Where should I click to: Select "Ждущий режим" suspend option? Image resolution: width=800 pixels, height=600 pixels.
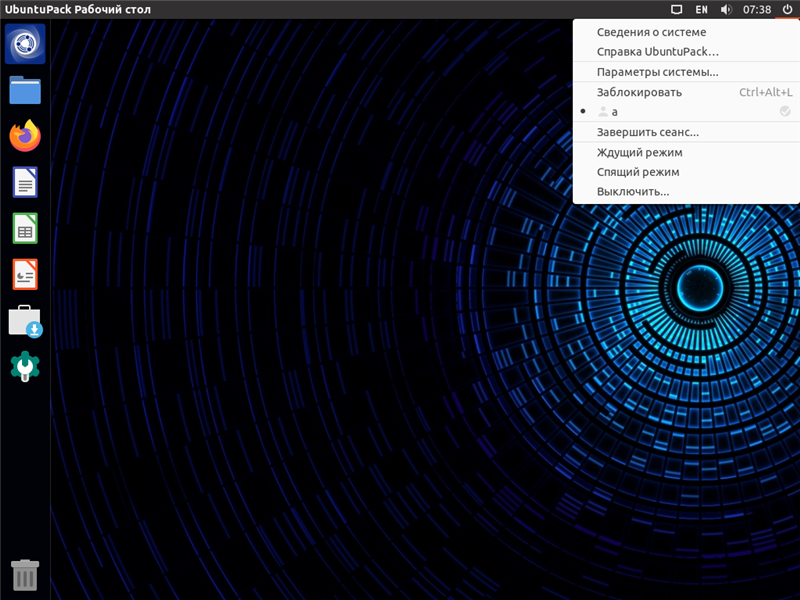pyautogui.click(x=686, y=153)
